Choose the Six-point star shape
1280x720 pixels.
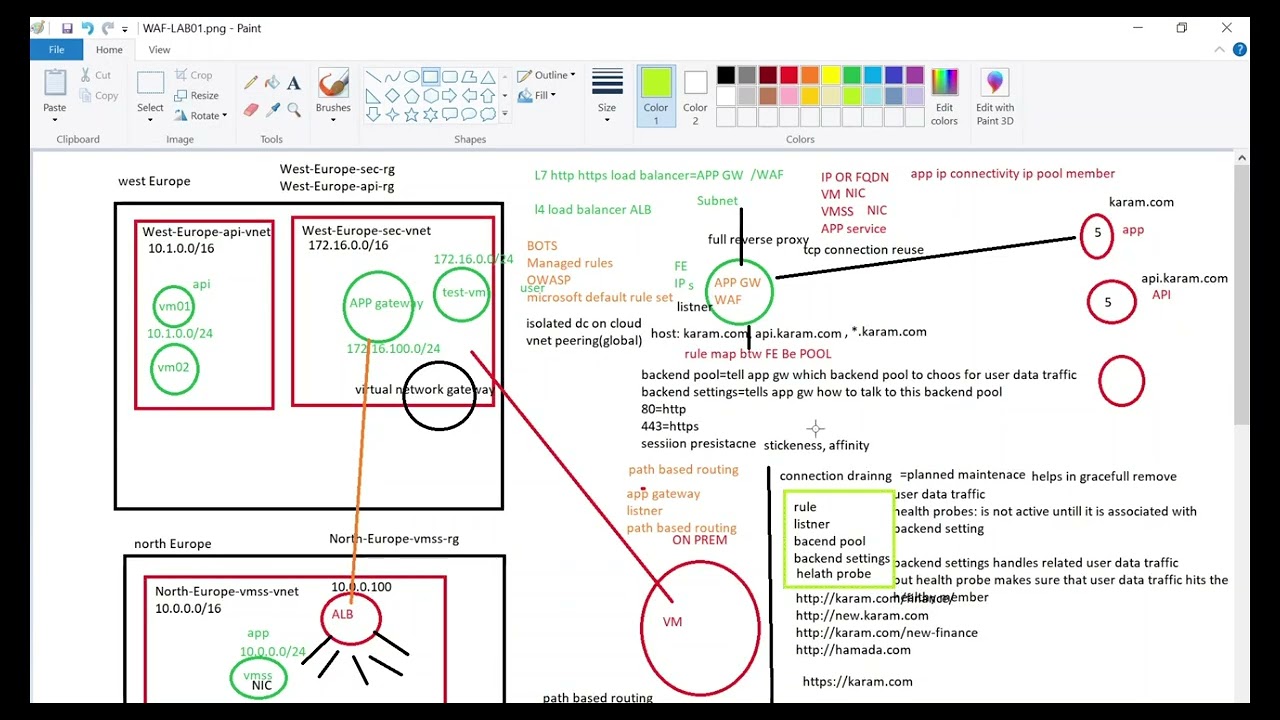click(431, 114)
